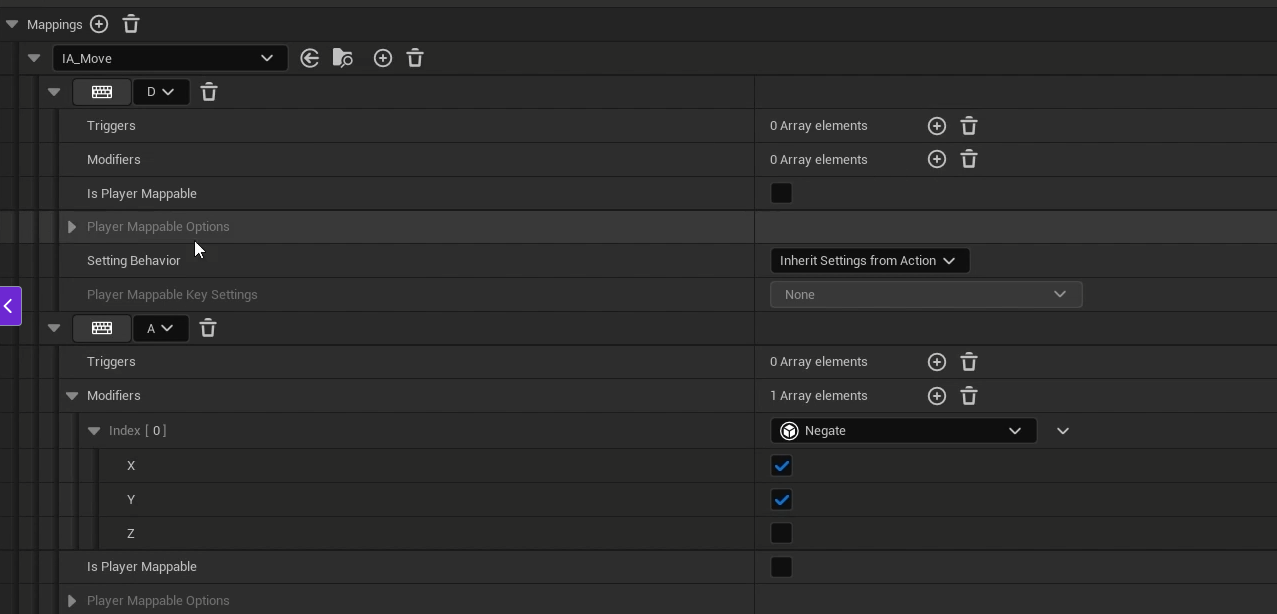This screenshot has height=614, width=1277.
Task: Click the '1 Array elements' text
Action: (819, 396)
